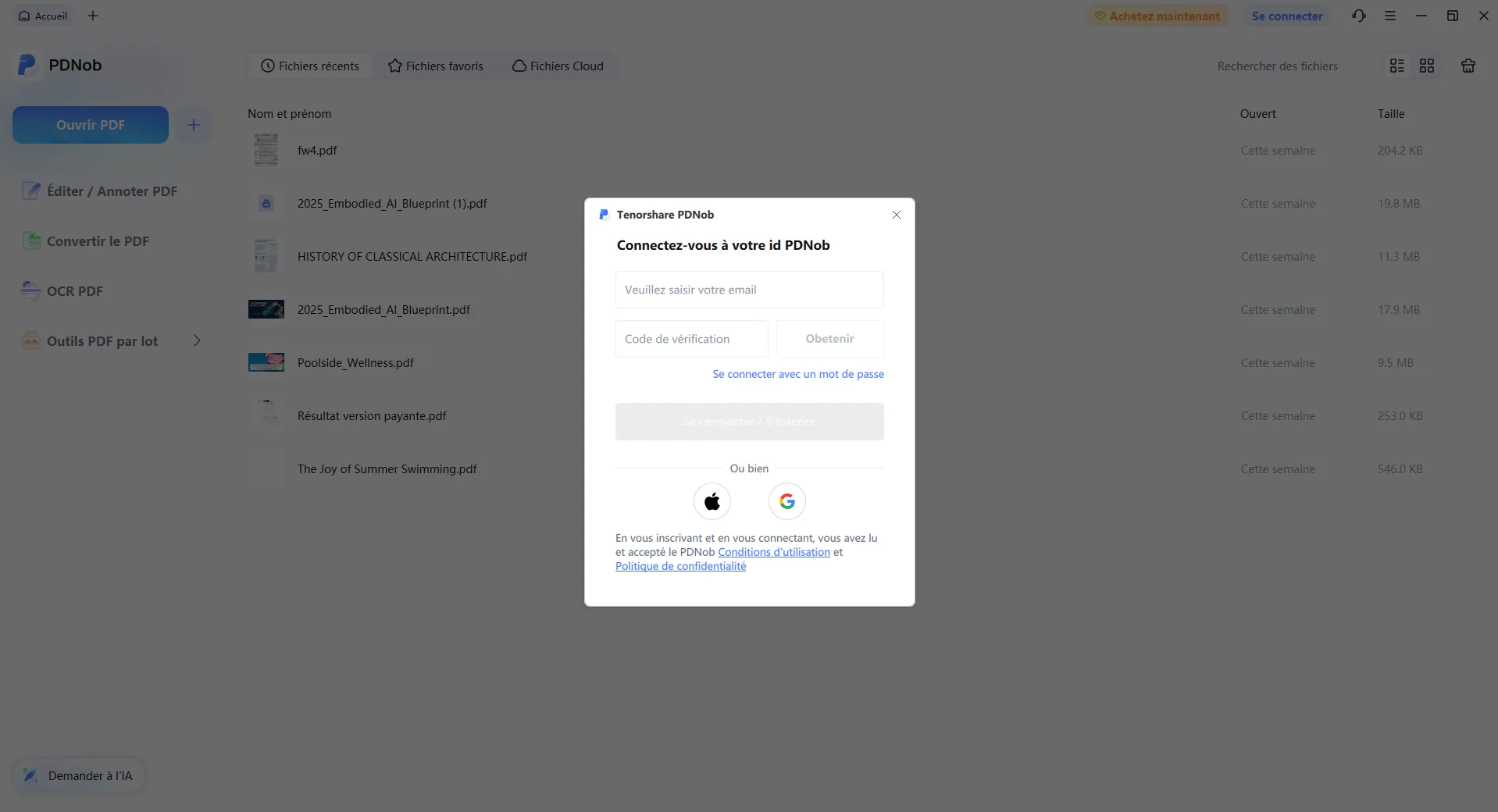This screenshot has height=812, width=1498.
Task: Sort by Taille column header
Action: coord(1390,114)
